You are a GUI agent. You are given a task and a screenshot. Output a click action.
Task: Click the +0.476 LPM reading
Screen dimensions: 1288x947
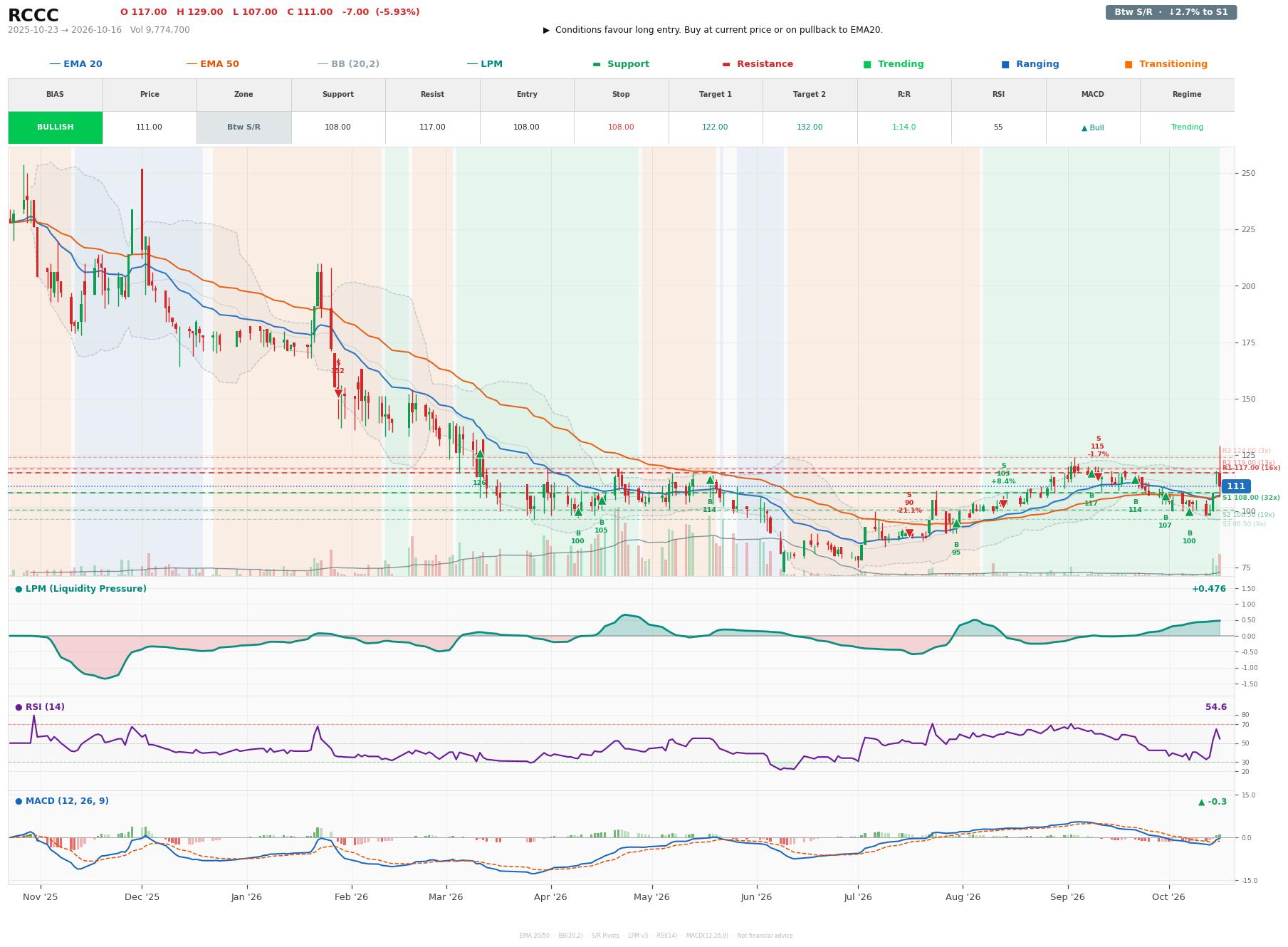click(x=1209, y=589)
